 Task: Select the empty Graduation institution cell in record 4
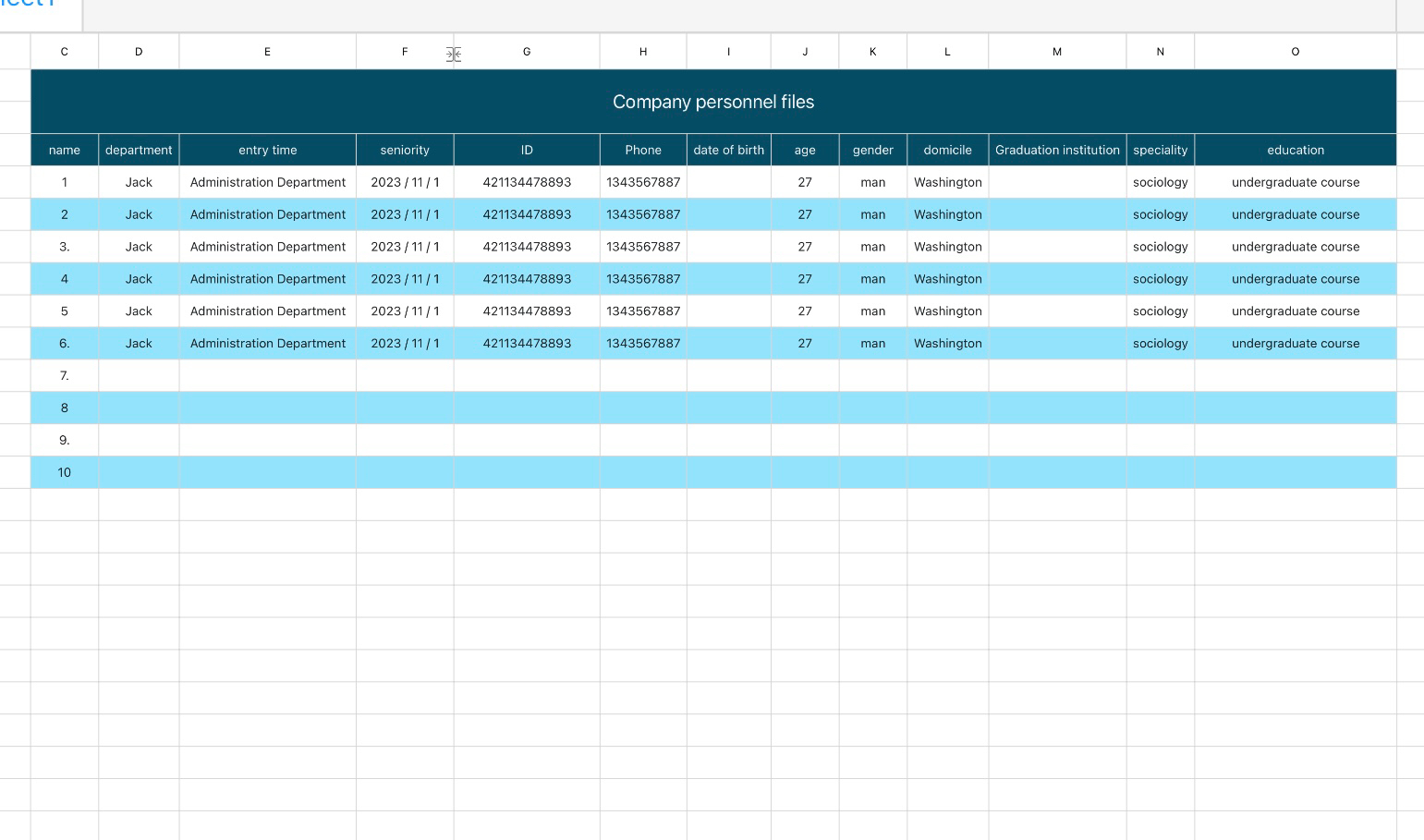pos(1057,279)
